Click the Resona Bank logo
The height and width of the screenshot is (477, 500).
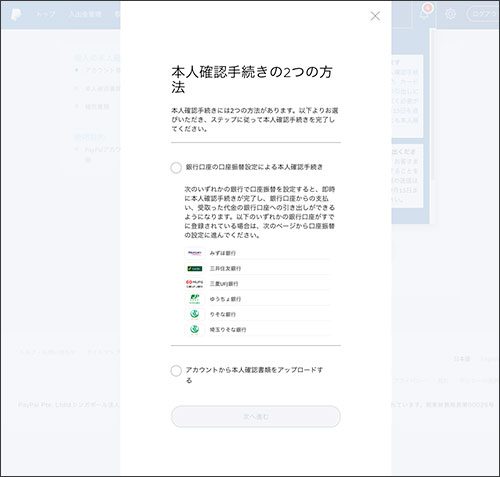[x=195, y=314]
